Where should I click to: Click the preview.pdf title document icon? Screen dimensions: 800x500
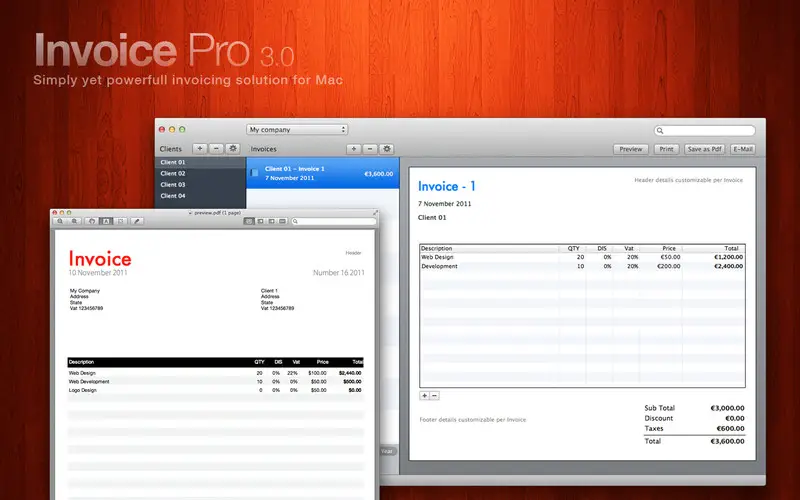click(x=190, y=213)
